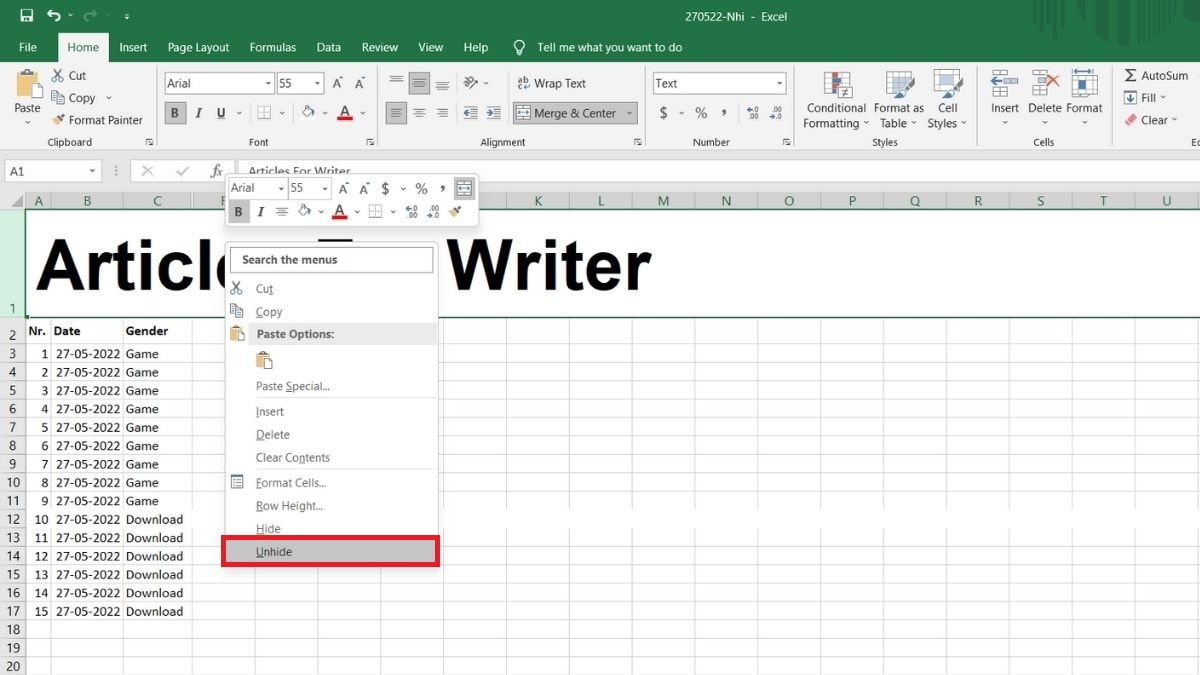Open the number format dropdown showing Text
Viewport: 1200px width, 675px height.
point(775,83)
